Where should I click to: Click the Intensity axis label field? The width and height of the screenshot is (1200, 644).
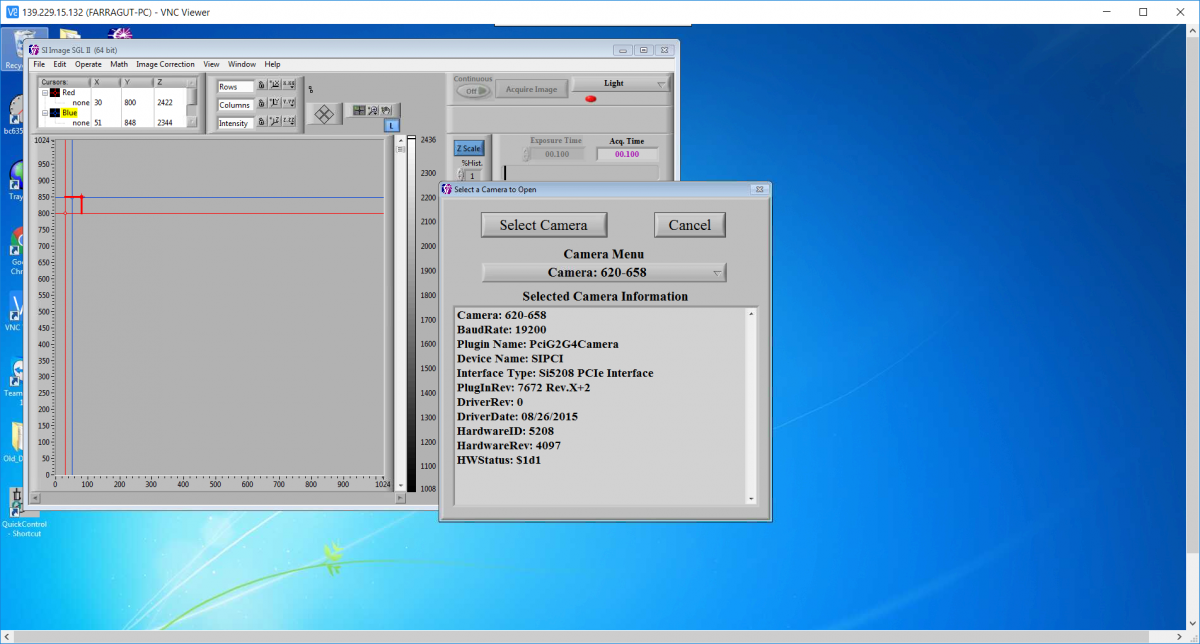coord(235,123)
